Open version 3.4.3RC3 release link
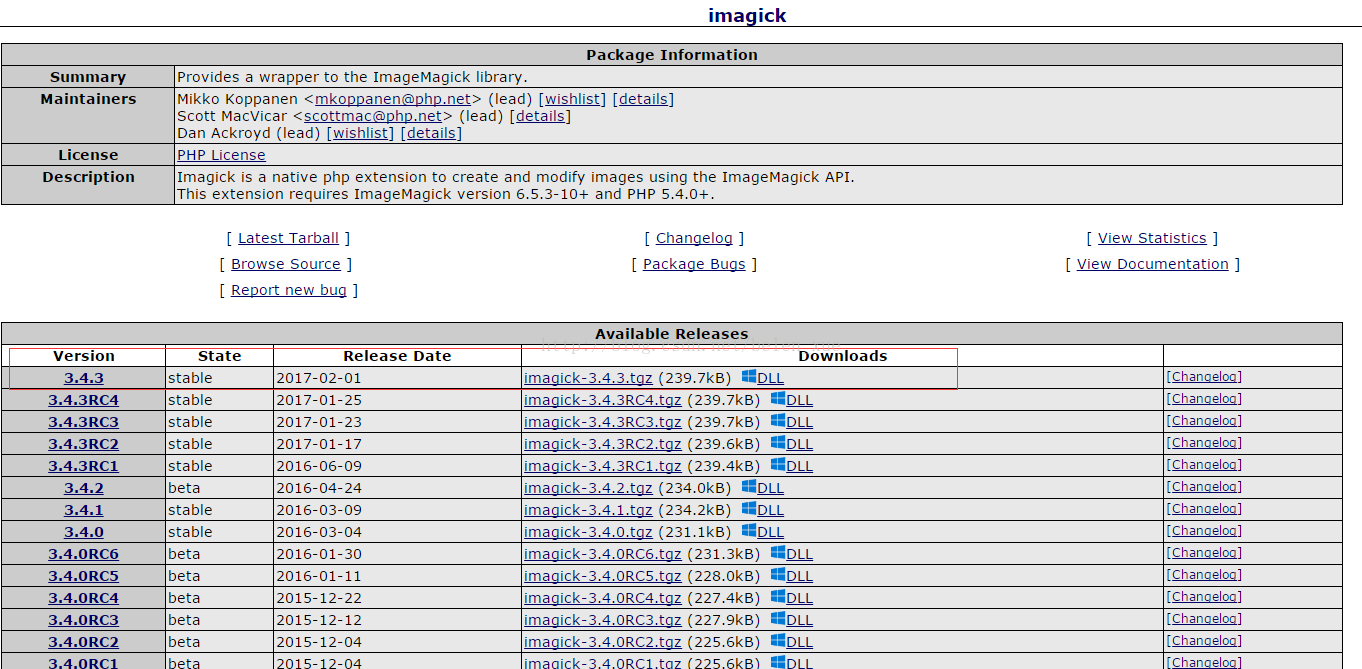Image resolution: width=1362 pixels, height=669 pixels. 84,422
